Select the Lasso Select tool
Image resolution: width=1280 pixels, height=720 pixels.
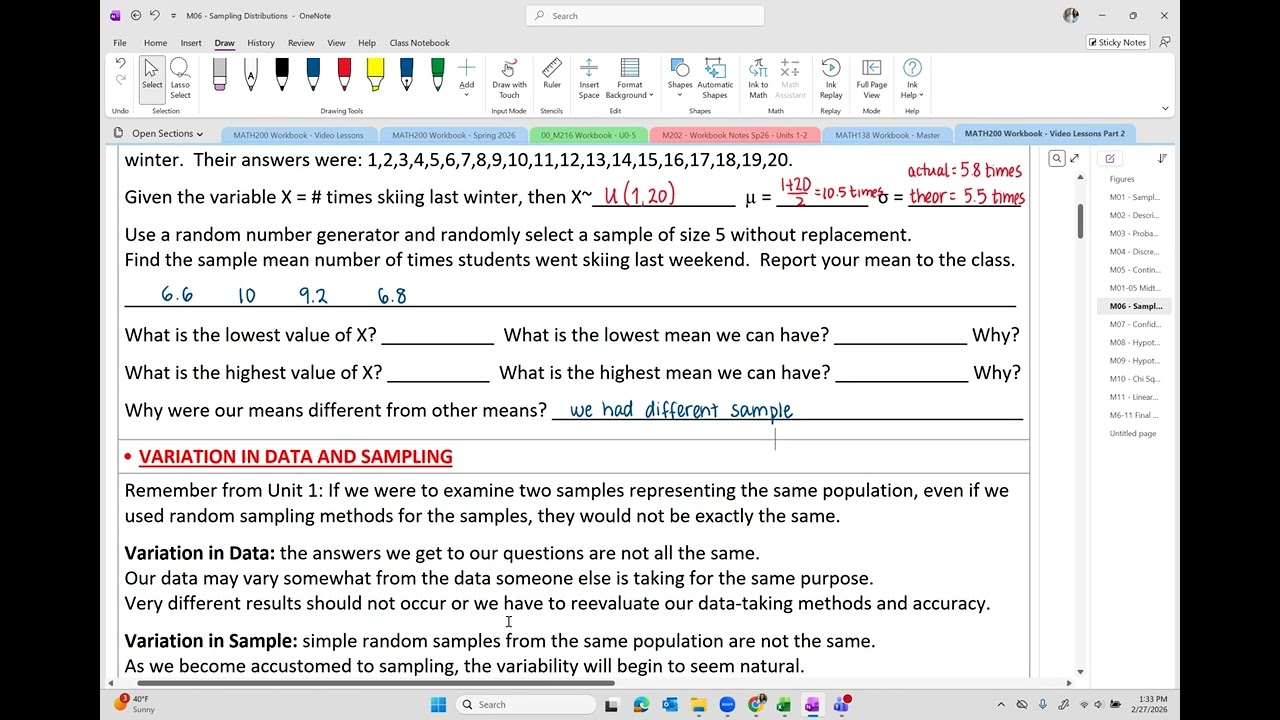[x=180, y=78]
